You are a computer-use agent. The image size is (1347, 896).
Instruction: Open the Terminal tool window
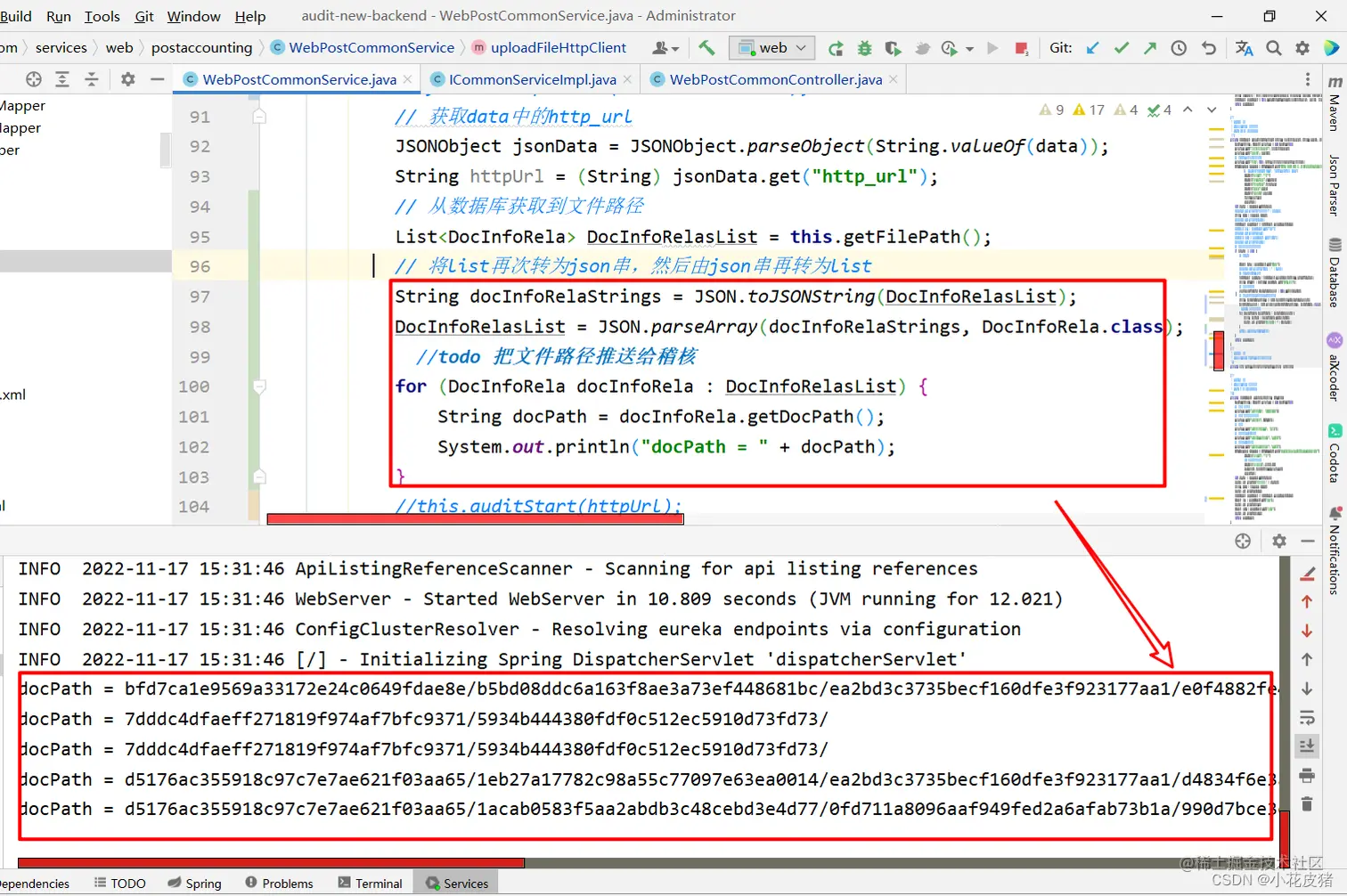(370, 884)
